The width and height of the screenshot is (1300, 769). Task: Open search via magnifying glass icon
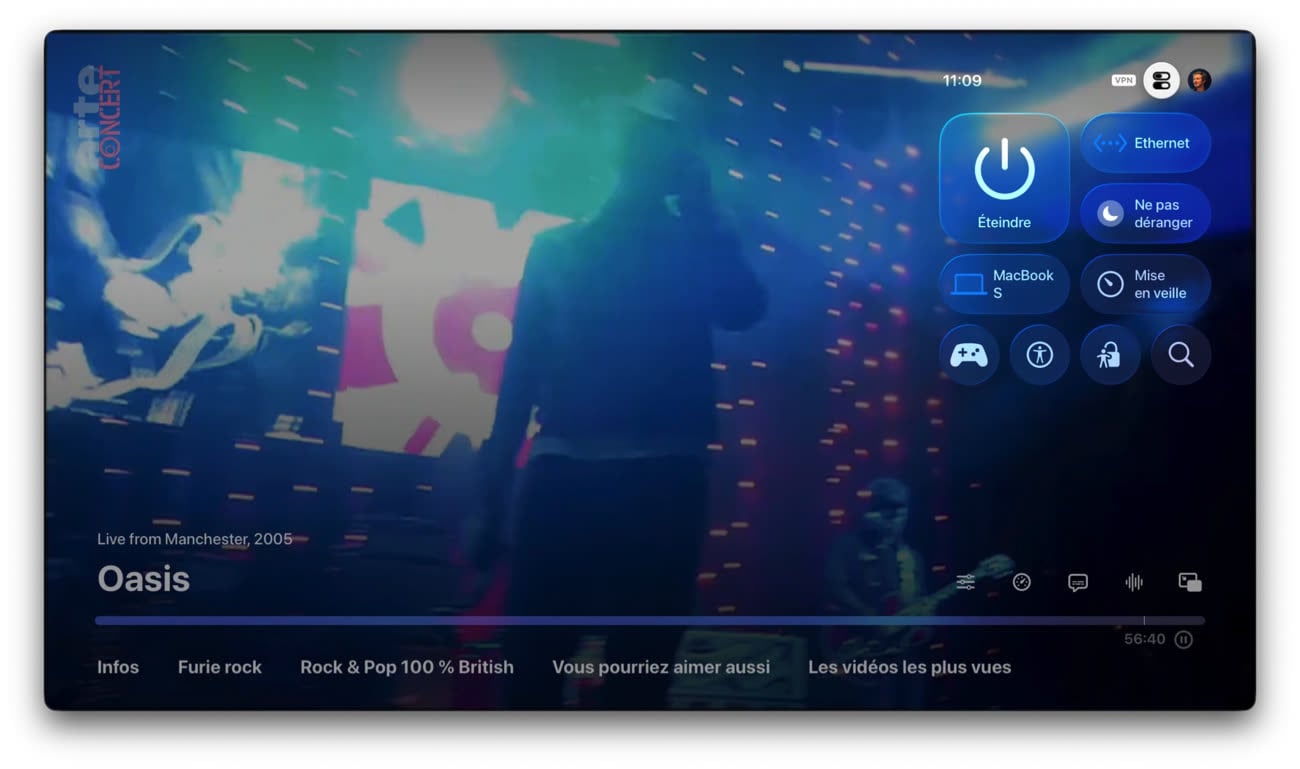1181,355
